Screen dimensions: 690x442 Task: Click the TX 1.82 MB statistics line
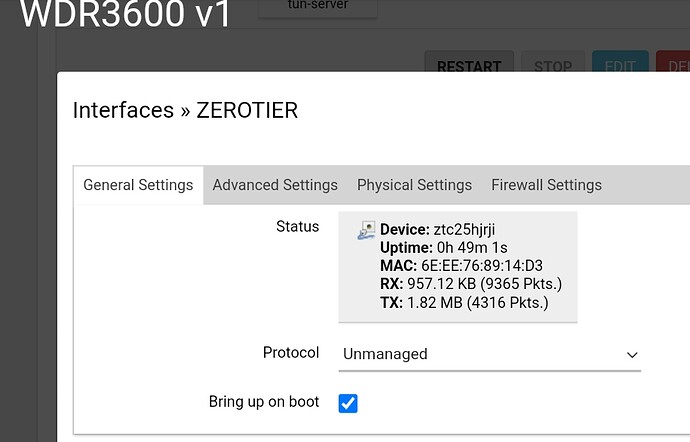464,303
